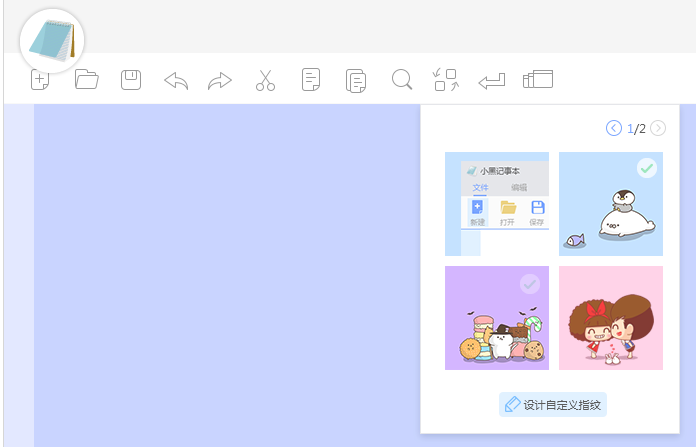Toggle the checkmark on the purple desserts skin
This screenshot has height=447, width=696.
(530, 284)
